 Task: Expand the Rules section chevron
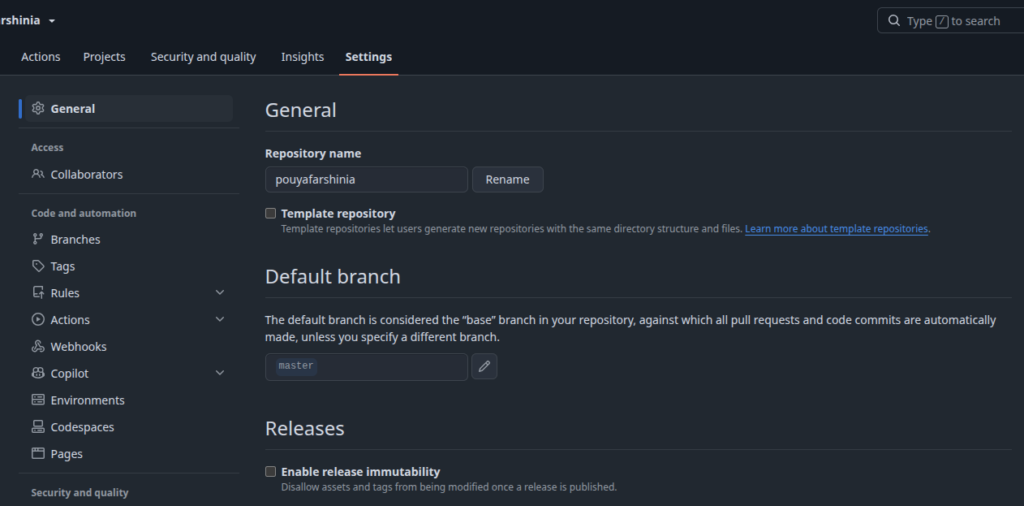(x=220, y=293)
